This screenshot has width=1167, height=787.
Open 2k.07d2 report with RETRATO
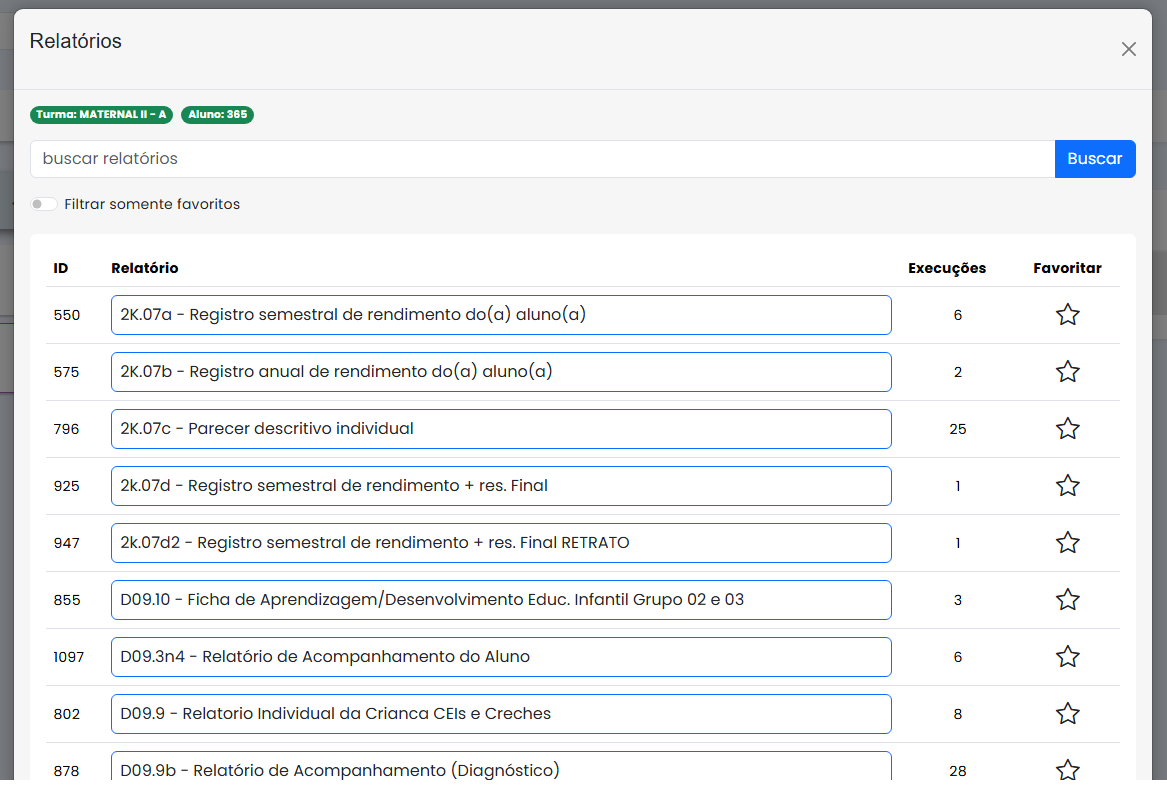[x=501, y=543]
